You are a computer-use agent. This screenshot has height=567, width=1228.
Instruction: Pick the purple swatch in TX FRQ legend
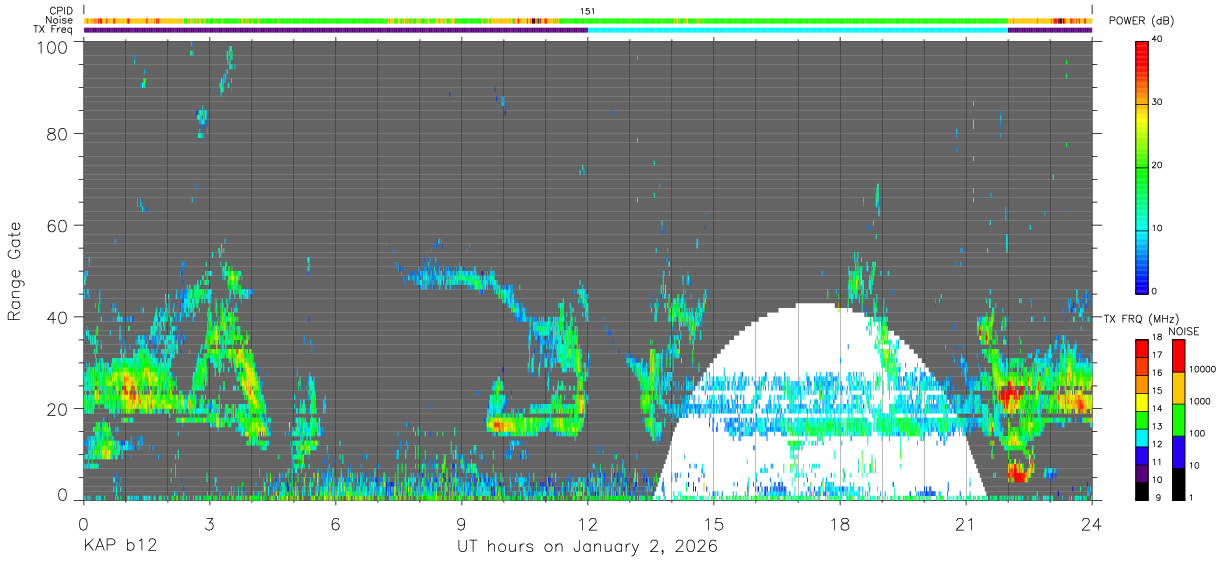[1141, 472]
